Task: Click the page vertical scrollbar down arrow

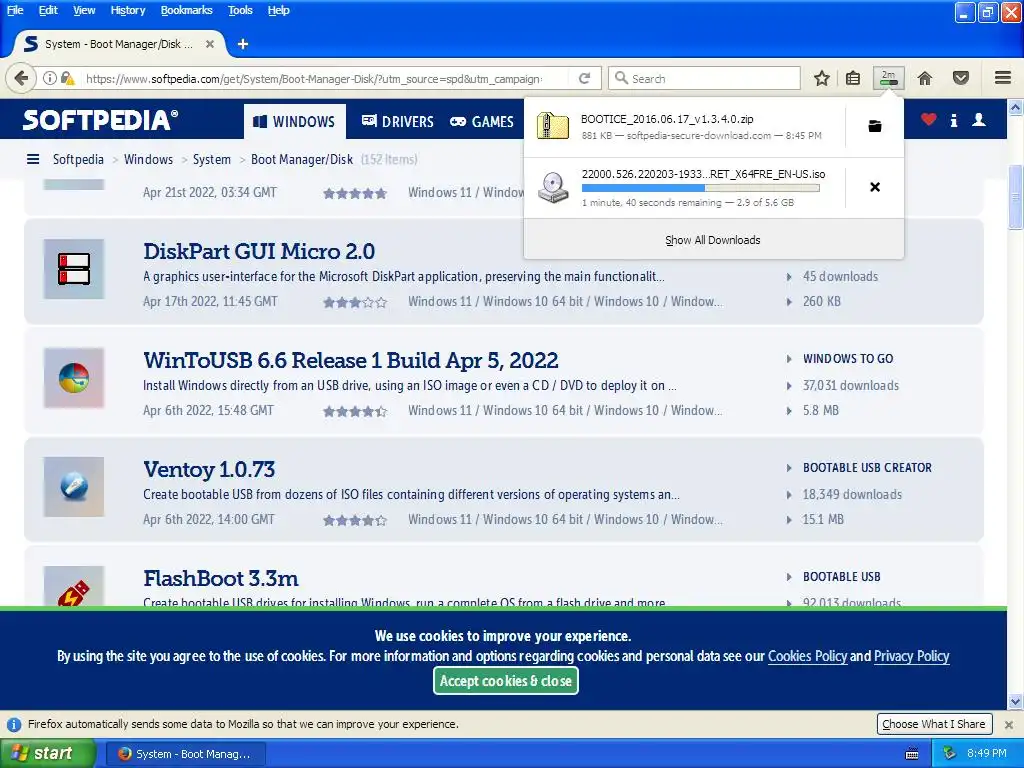Action: [x=1016, y=702]
